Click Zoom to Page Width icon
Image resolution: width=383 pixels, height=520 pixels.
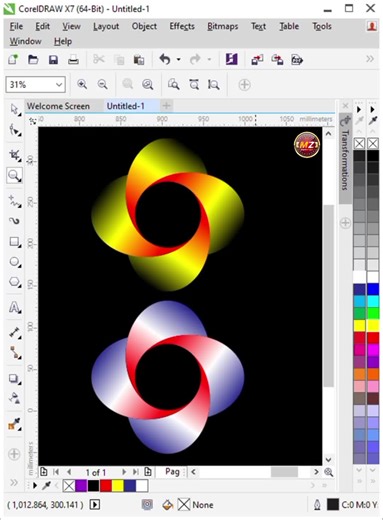coord(194,84)
